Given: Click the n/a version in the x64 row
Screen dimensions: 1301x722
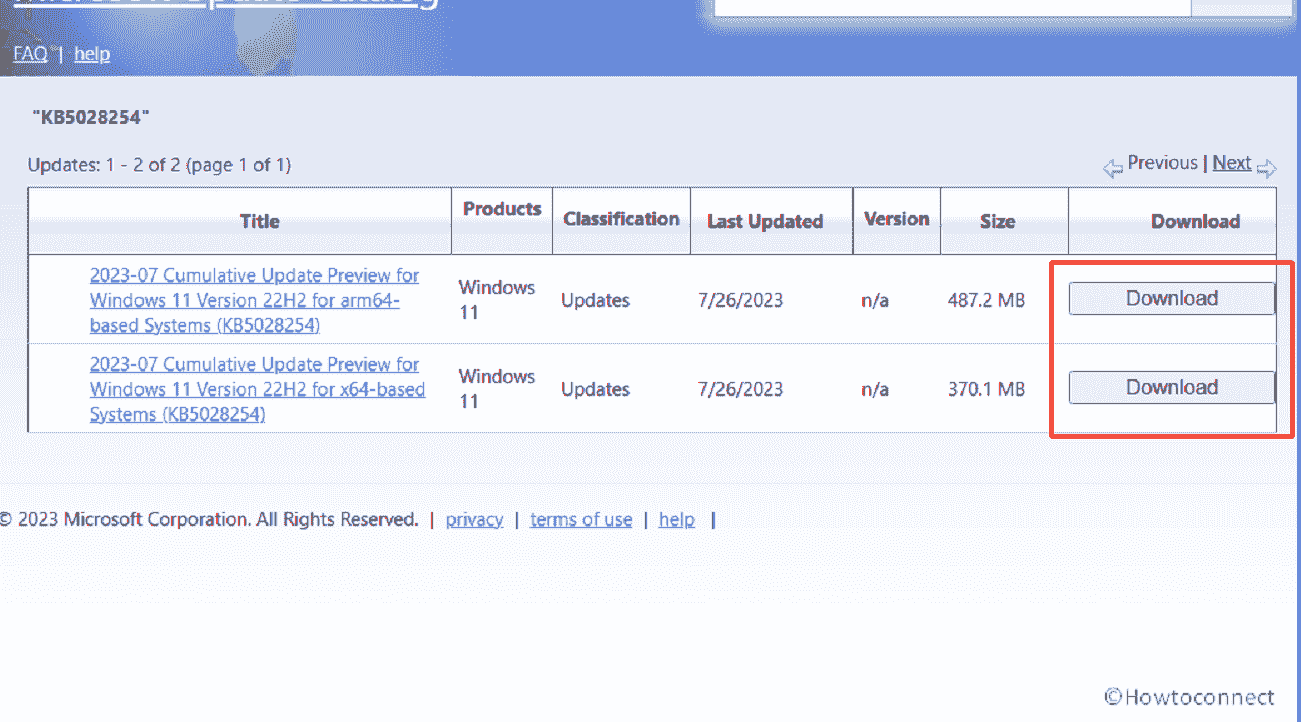Looking at the screenshot, I should 875,389.
